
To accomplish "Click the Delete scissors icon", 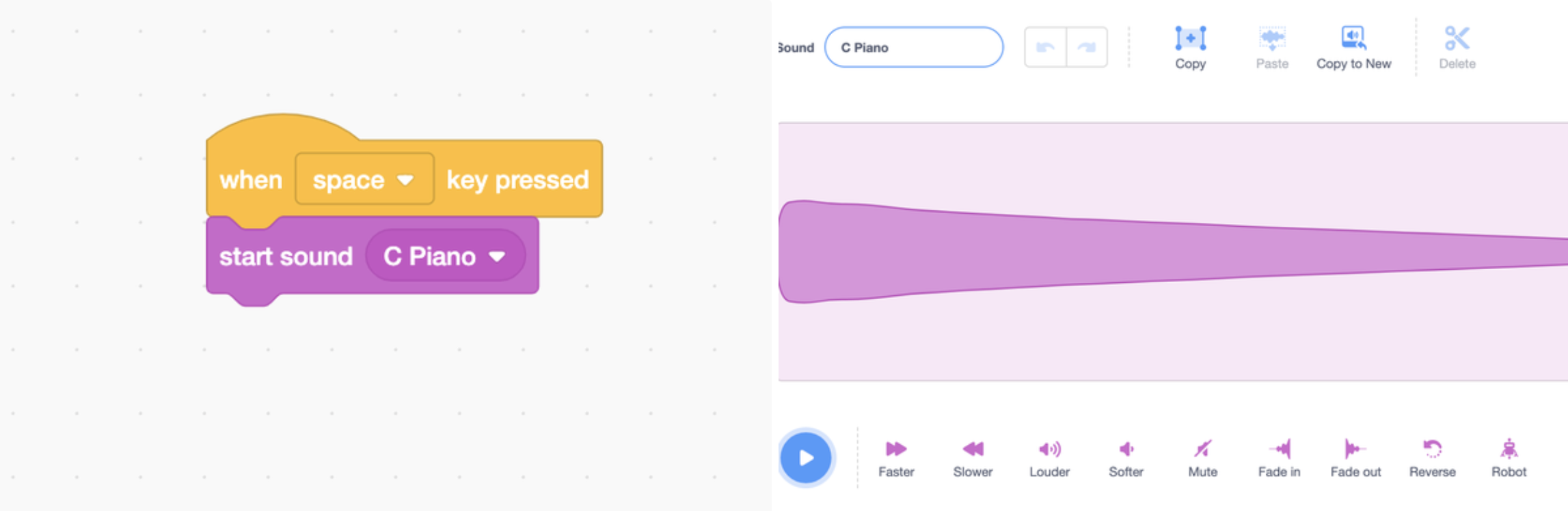I will [x=1457, y=38].
